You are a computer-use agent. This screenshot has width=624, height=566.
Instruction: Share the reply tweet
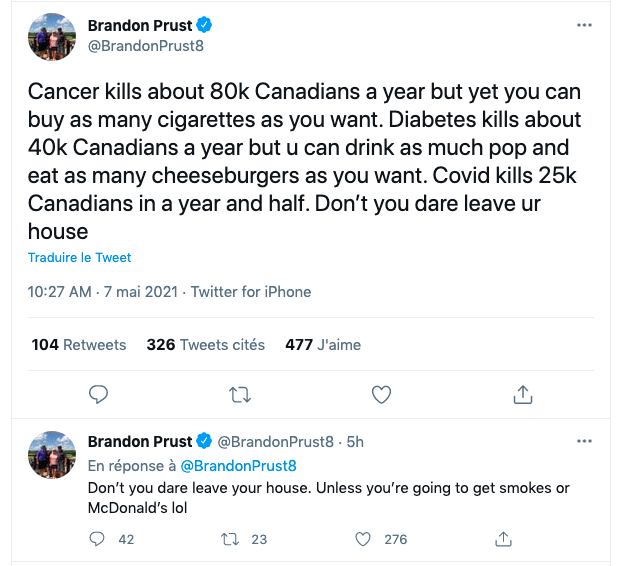504,539
